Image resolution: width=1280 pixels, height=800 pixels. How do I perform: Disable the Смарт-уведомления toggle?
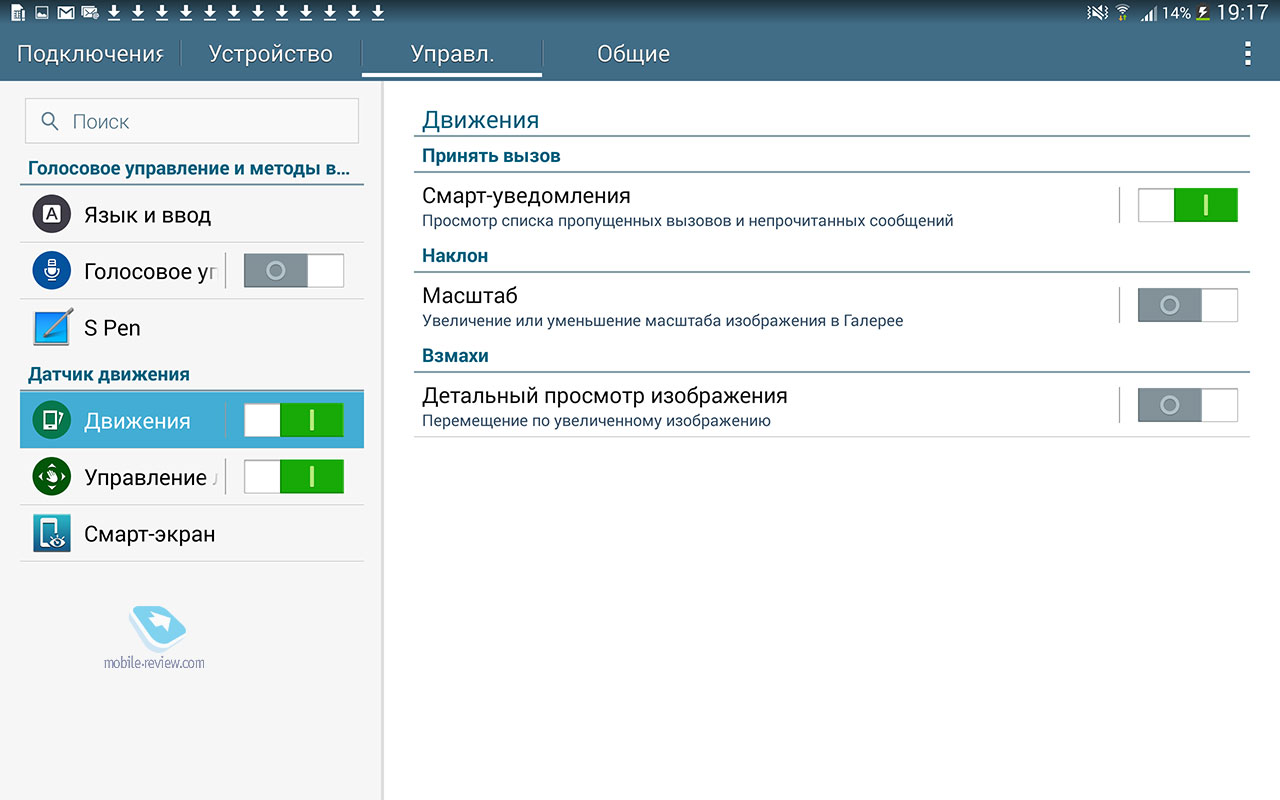coord(1188,205)
